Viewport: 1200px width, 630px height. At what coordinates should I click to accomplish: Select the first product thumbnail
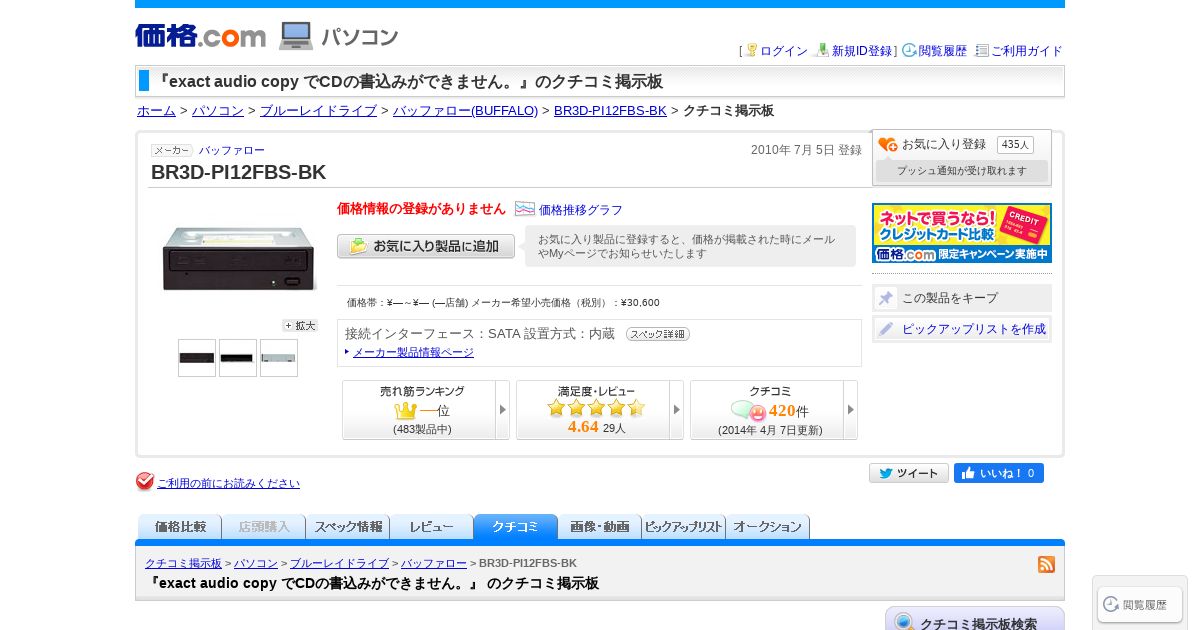tap(197, 358)
